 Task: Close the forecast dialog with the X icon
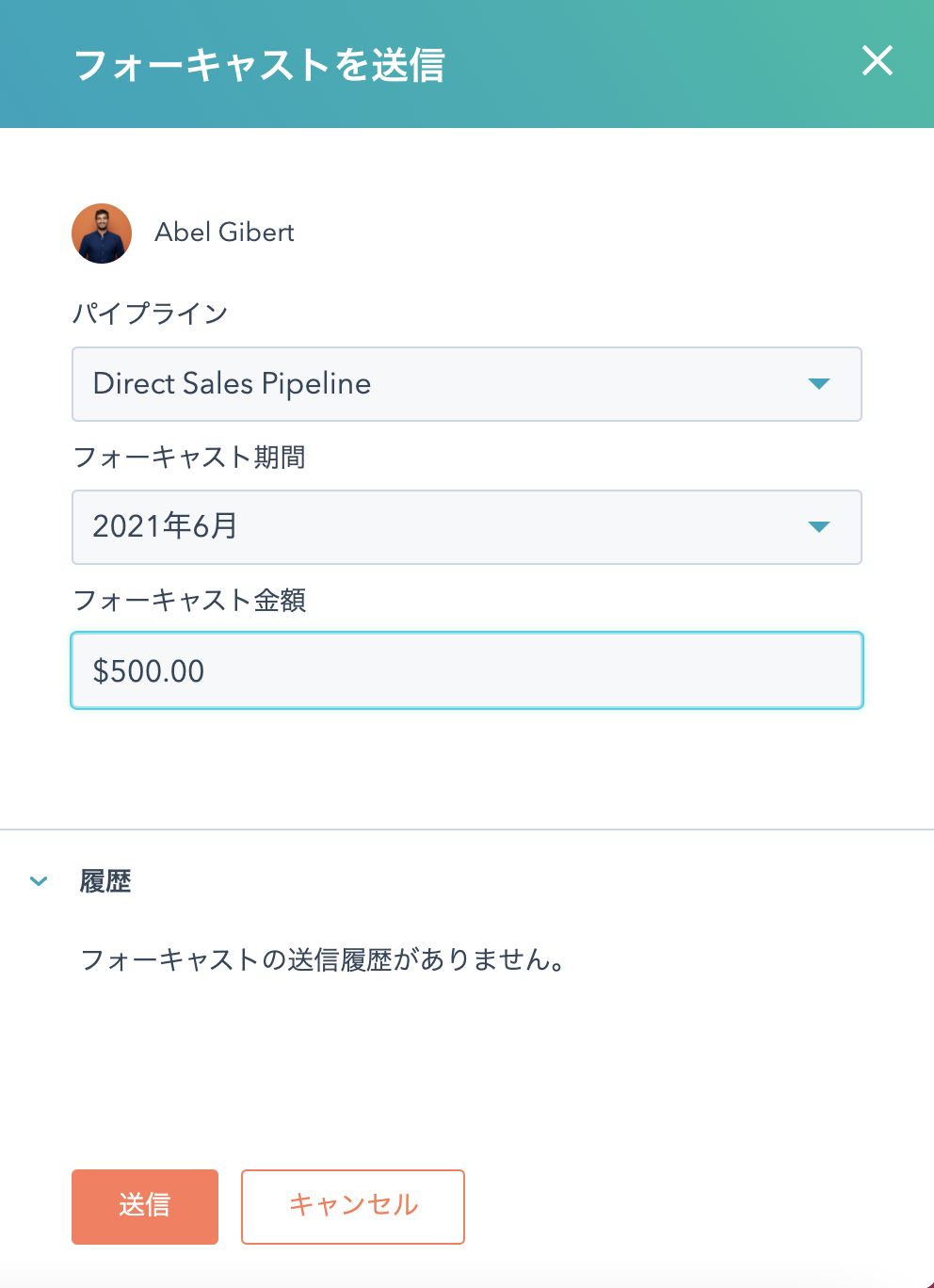(x=877, y=61)
